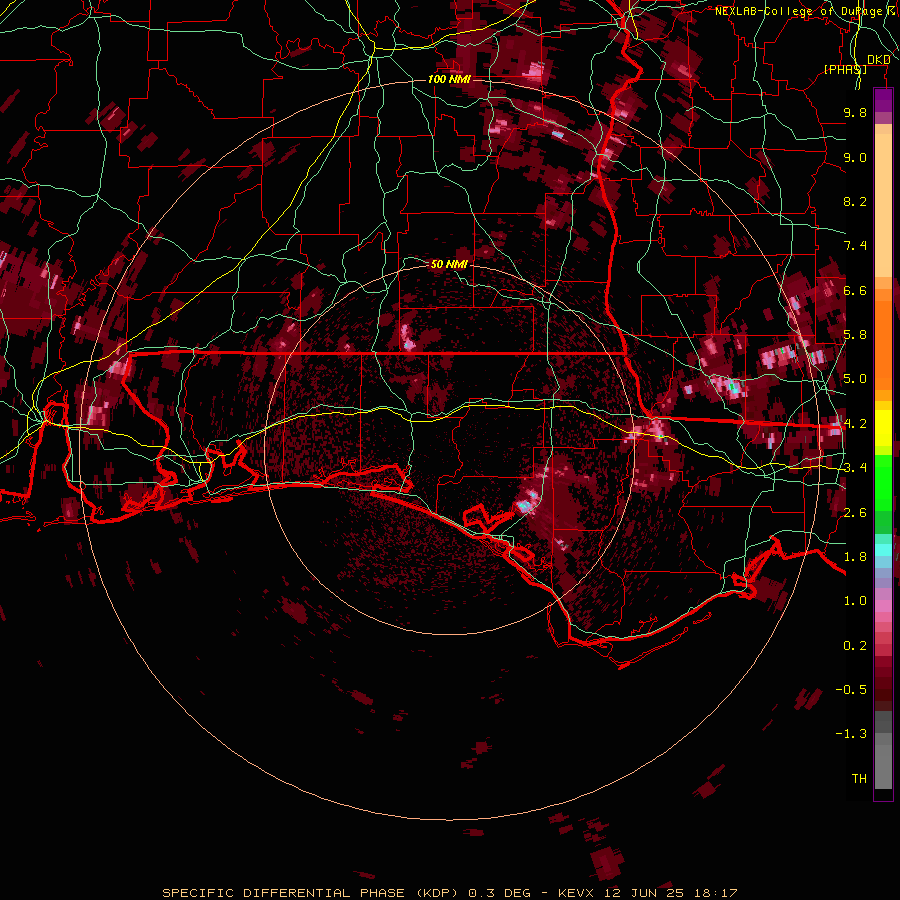This screenshot has width=900, height=900.
Task: Select the 9.0 value on the legend
Action: point(855,157)
